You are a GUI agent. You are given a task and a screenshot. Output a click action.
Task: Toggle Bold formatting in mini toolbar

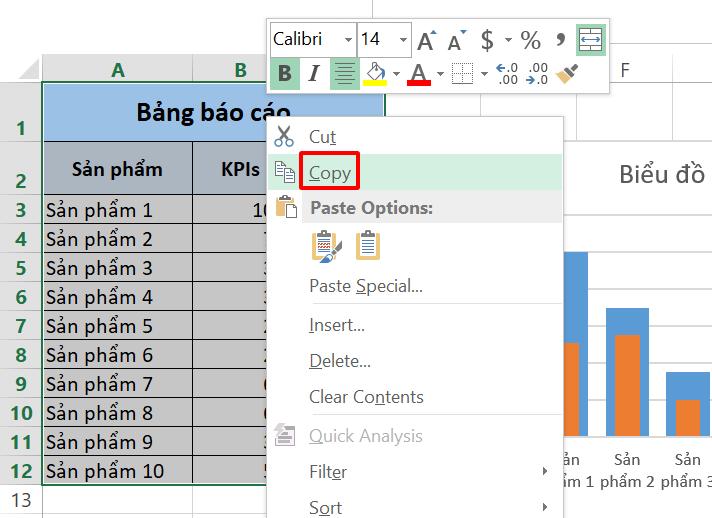pyautogui.click(x=285, y=73)
